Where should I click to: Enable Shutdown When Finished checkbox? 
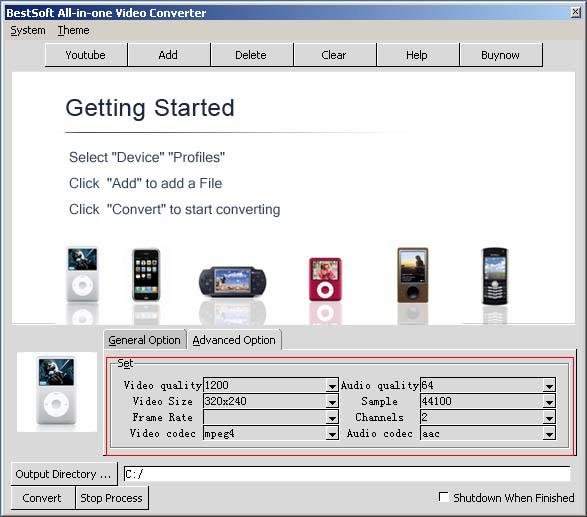pyautogui.click(x=444, y=497)
